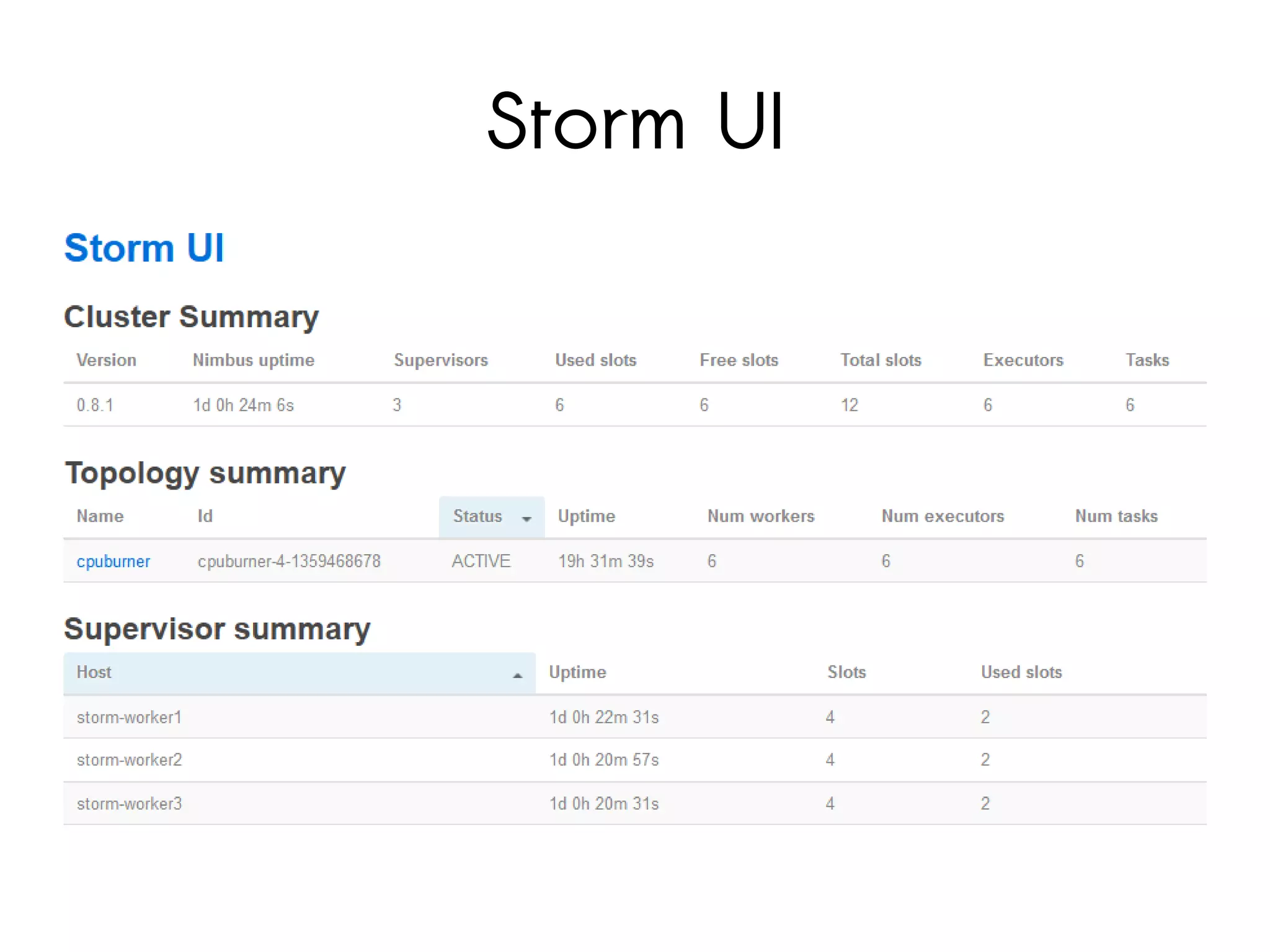Screen dimensions: 1270x952
Task: Sort by Num executors column header
Action: [x=943, y=516]
